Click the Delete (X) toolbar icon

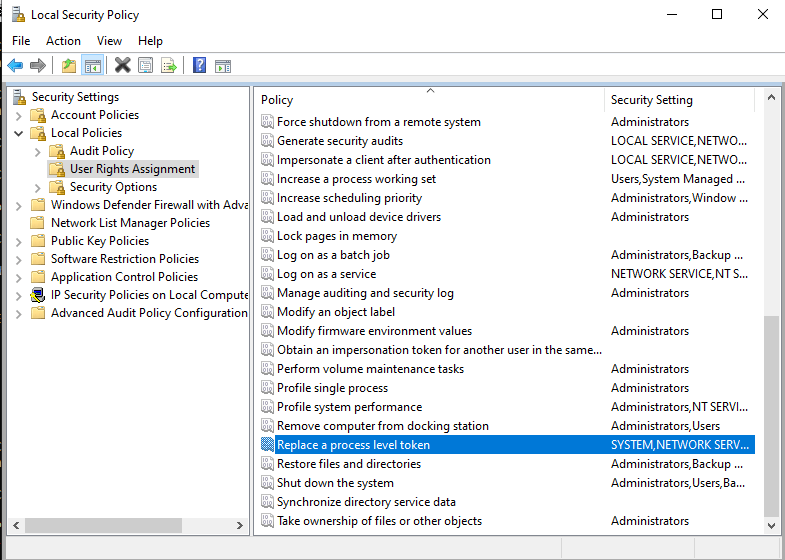(x=123, y=66)
